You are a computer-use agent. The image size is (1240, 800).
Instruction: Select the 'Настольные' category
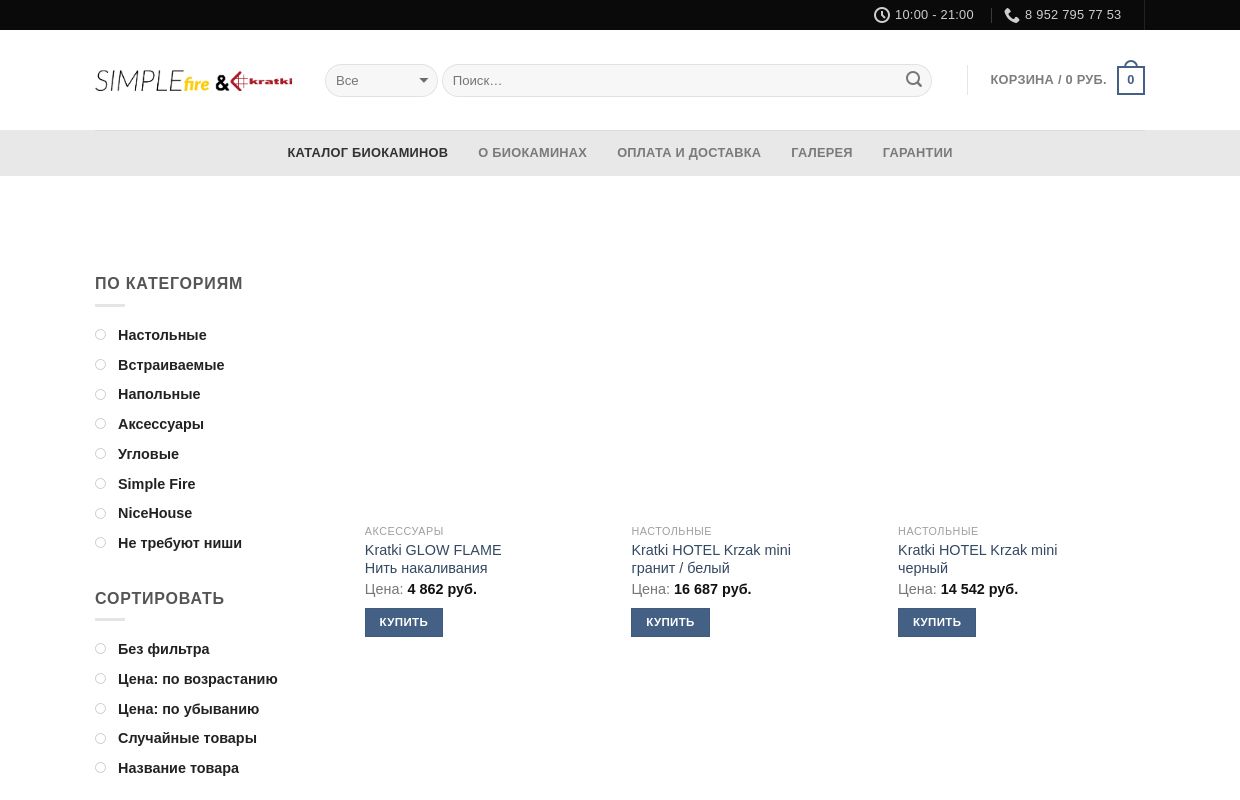point(162,335)
